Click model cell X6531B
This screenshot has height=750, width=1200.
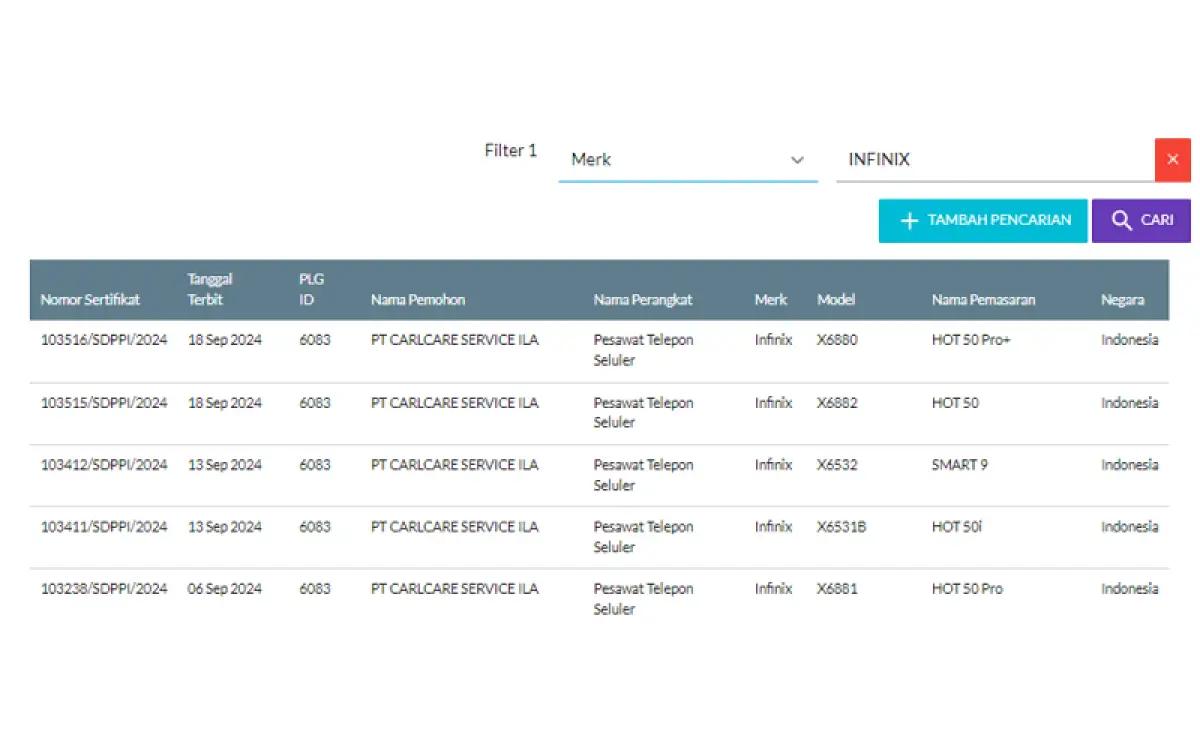[842, 527]
